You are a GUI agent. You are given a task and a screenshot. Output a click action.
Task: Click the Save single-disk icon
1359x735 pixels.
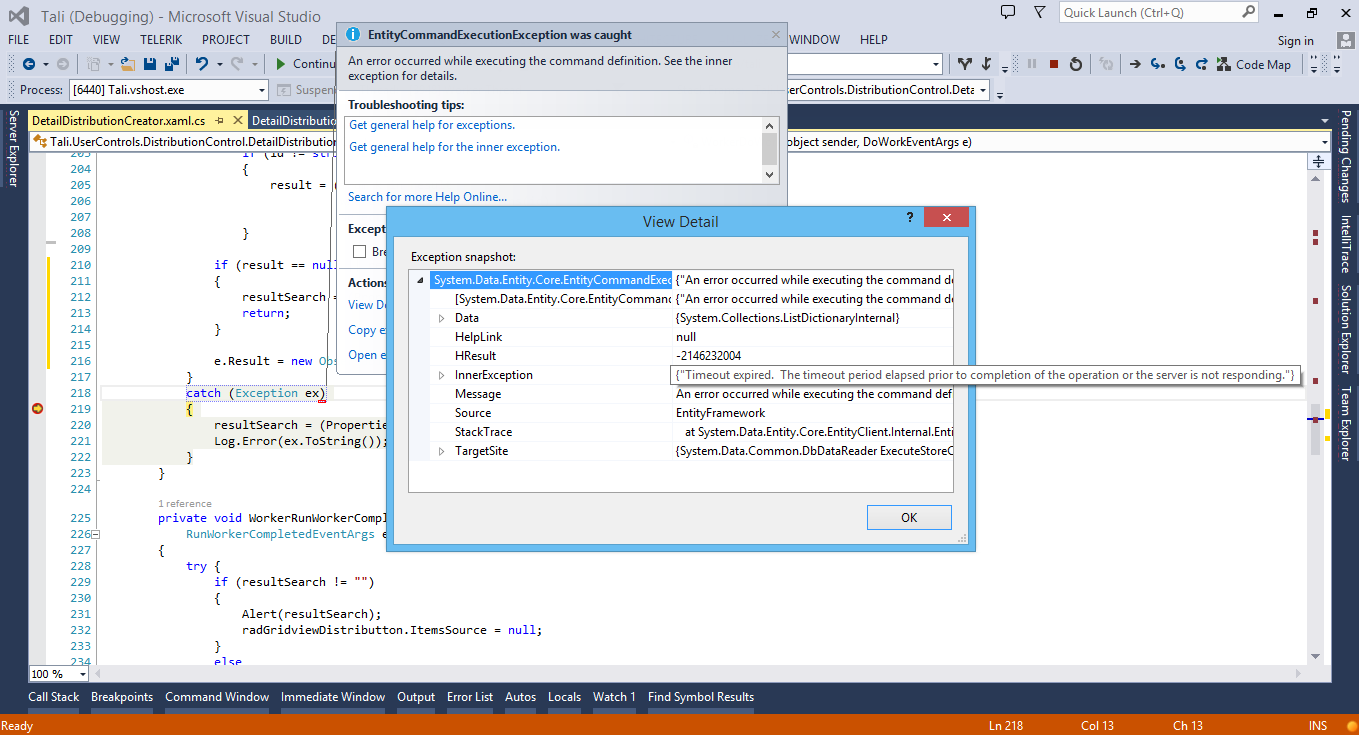click(150, 64)
